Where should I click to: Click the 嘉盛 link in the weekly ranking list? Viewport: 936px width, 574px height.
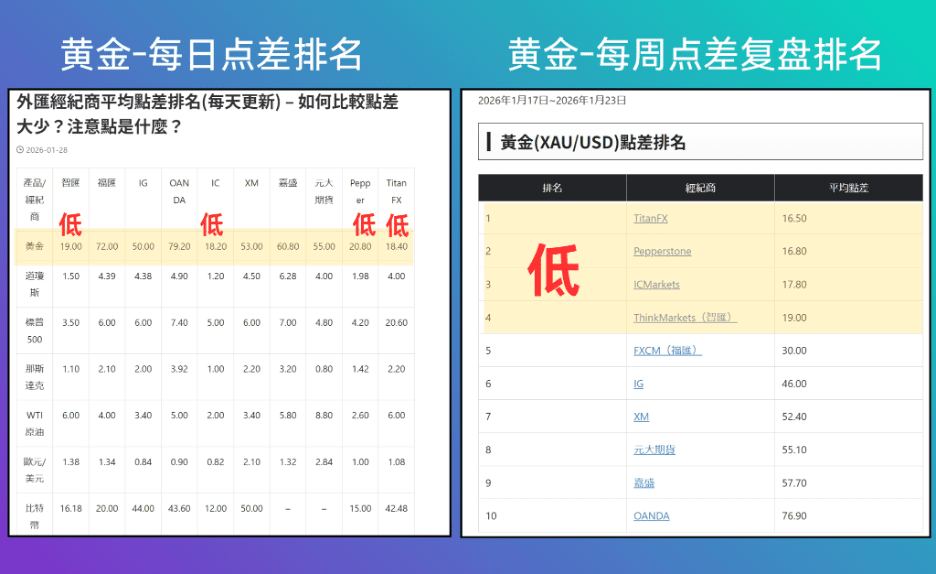(644, 482)
